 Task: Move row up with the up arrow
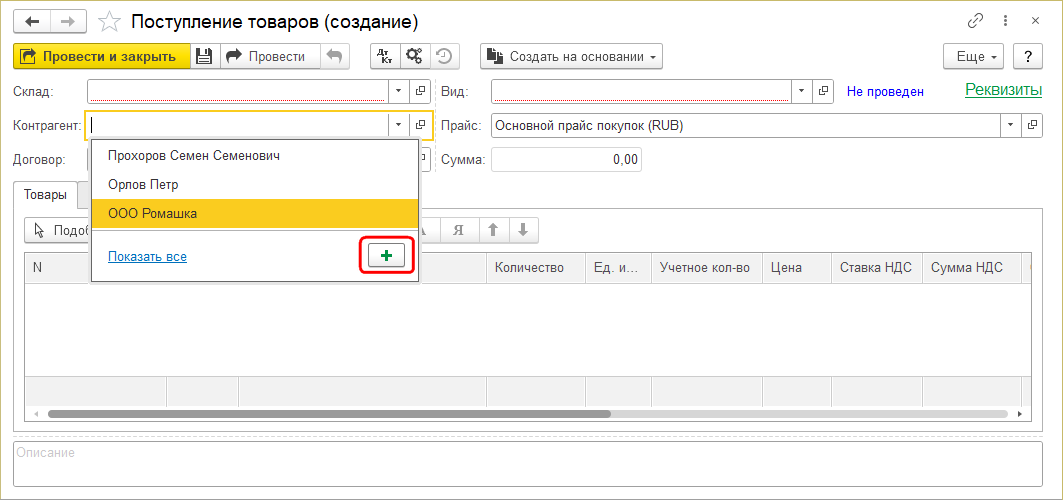(x=492, y=230)
